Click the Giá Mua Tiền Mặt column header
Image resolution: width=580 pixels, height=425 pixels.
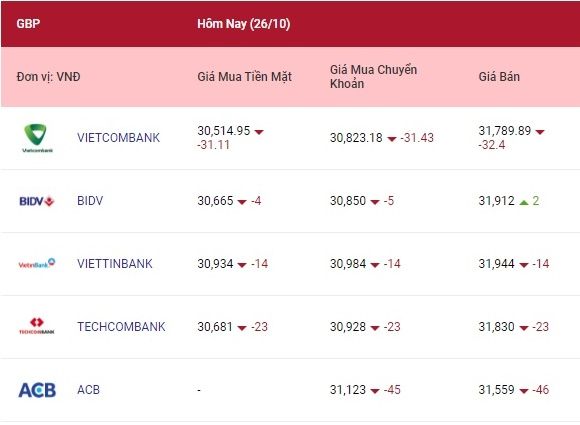(245, 77)
